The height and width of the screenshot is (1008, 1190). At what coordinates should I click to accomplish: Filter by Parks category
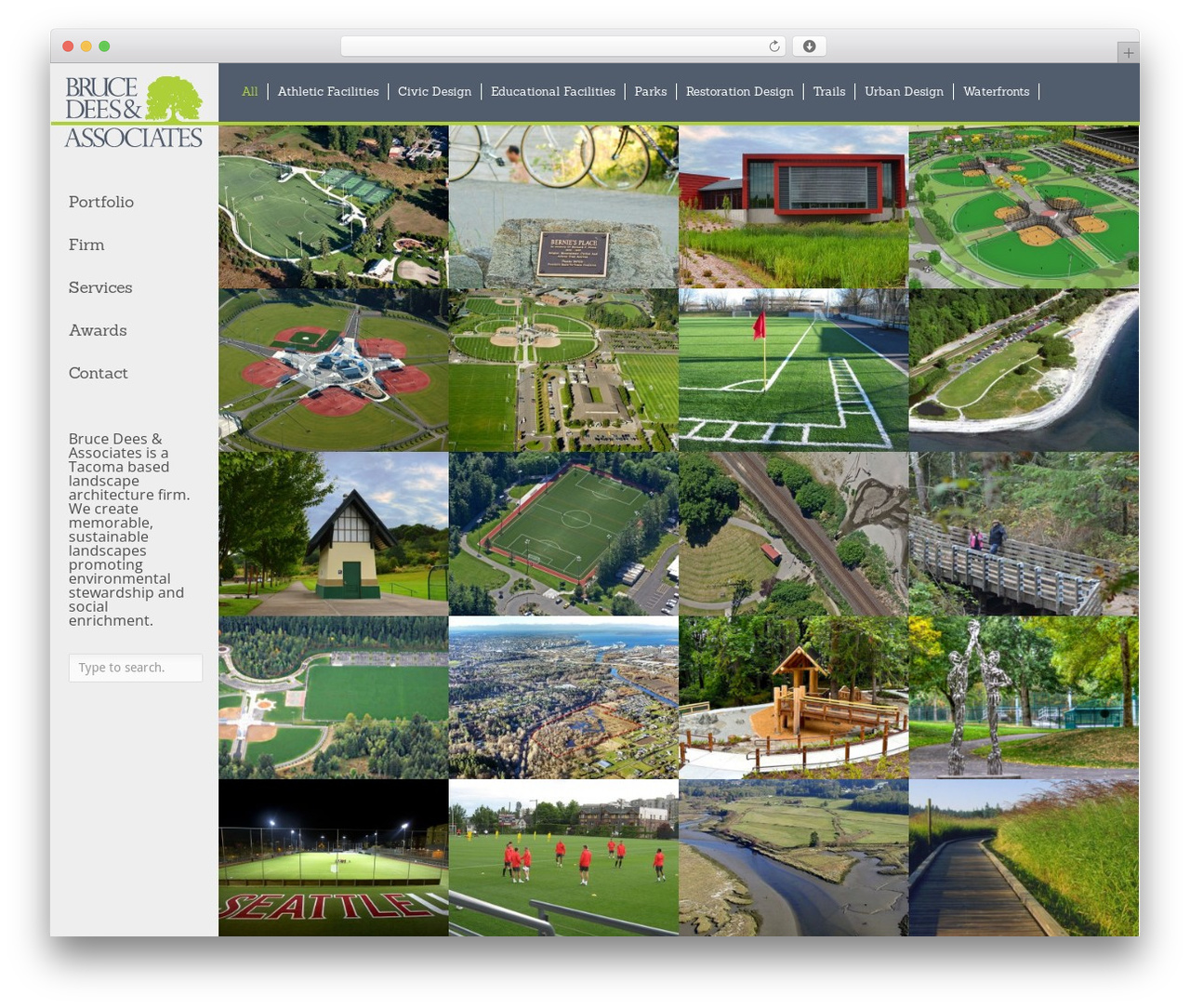(651, 91)
